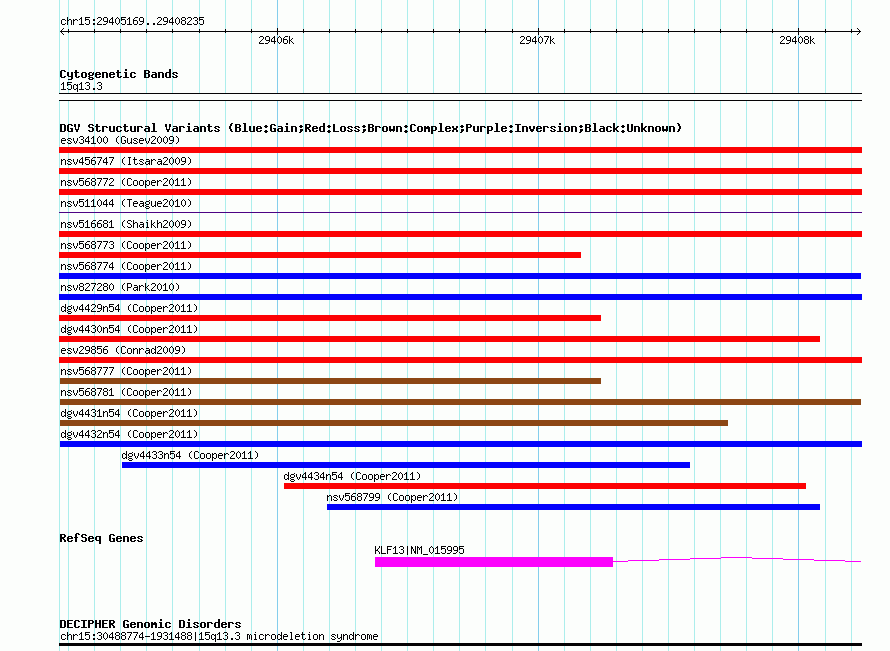The width and height of the screenshot is (890, 651).
Task: Click the red dgv4434n54 loss bar
Action: coord(545,486)
